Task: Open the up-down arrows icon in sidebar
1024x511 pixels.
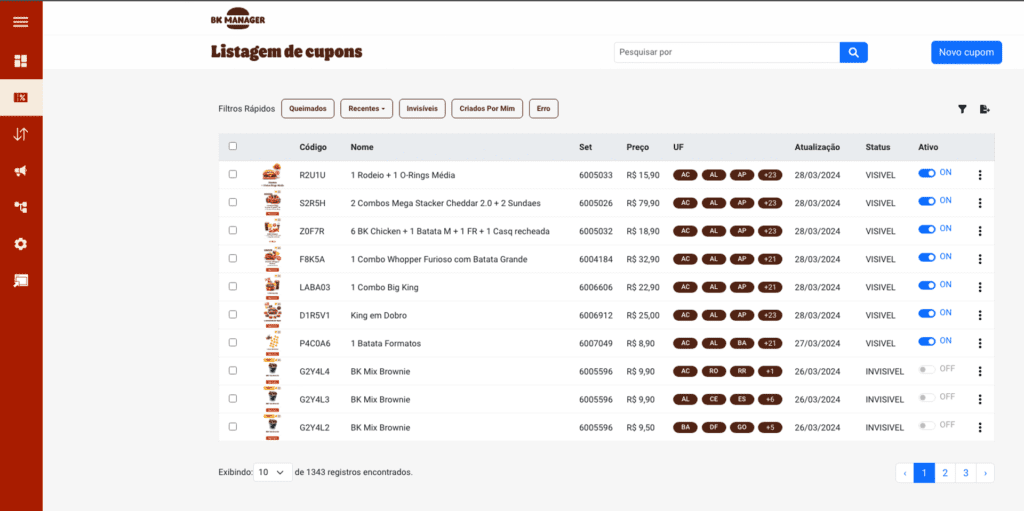Action: [x=21, y=135]
